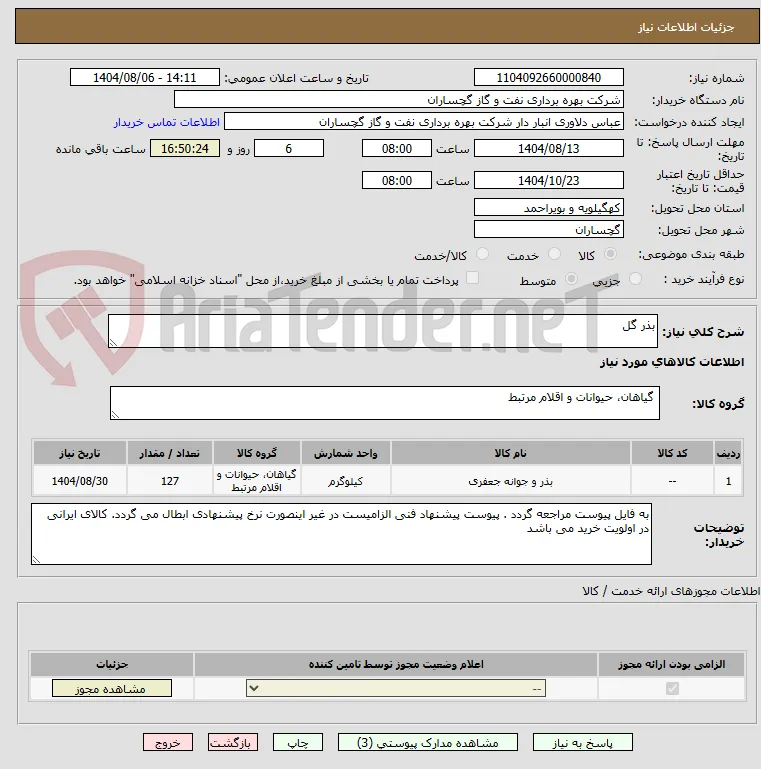Click the شرح کلی نیاز text area بذر گل
Image resolution: width=761 pixels, height=769 pixels.
[x=383, y=331]
